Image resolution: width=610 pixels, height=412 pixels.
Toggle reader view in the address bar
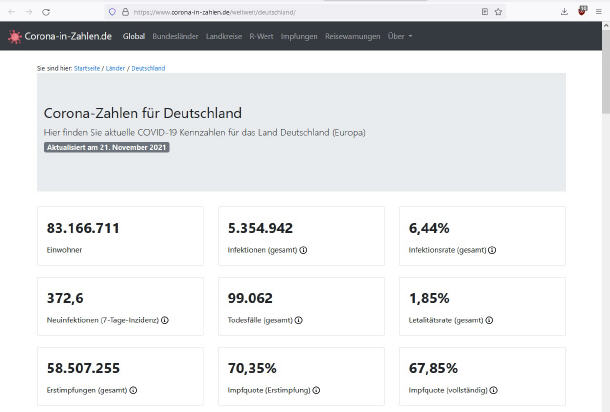click(484, 11)
